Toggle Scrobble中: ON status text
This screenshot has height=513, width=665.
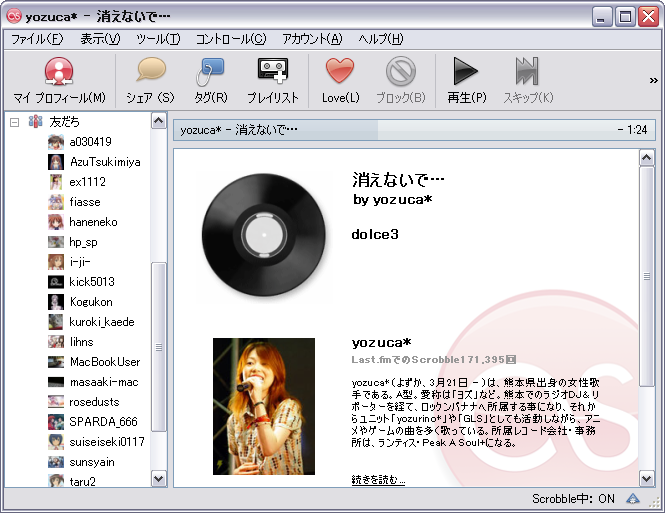tap(573, 499)
